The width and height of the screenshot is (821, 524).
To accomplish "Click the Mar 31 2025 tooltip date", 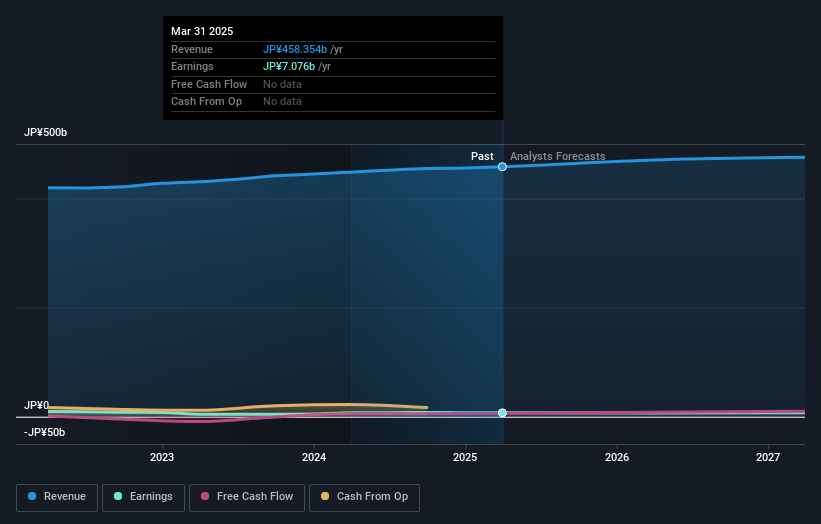I will pyautogui.click(x=202, y=31).
